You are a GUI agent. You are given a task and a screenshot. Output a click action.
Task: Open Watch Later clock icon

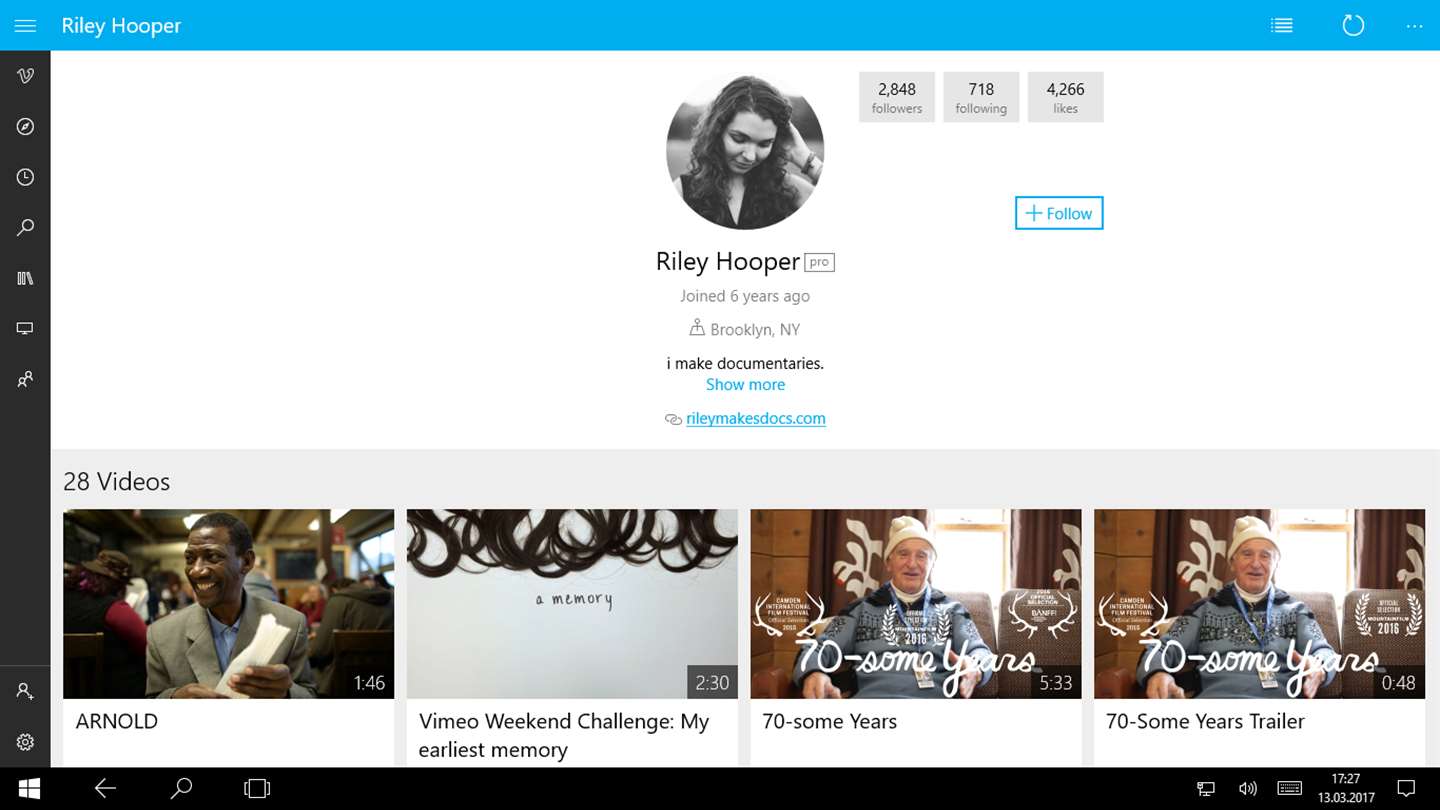tap(25, 177)
